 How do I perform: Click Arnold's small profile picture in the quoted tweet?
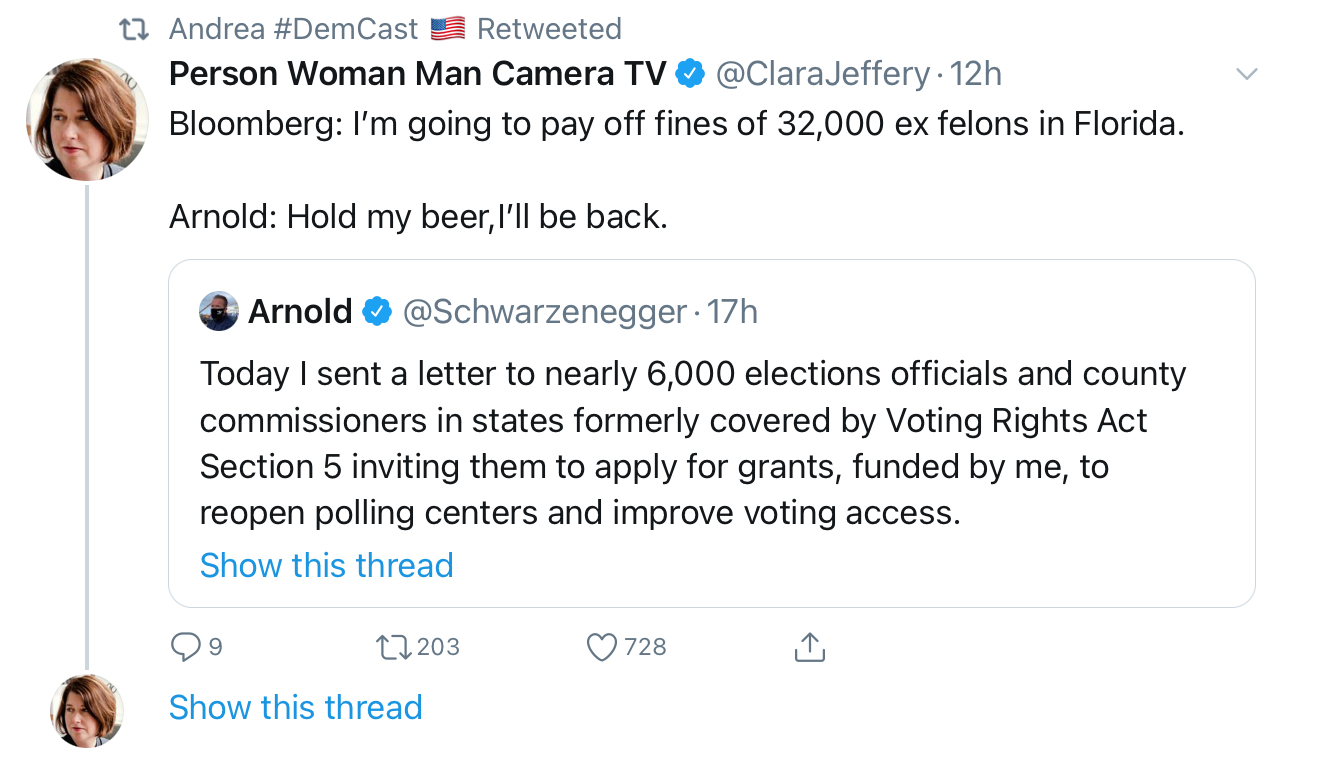coord(219,312)
